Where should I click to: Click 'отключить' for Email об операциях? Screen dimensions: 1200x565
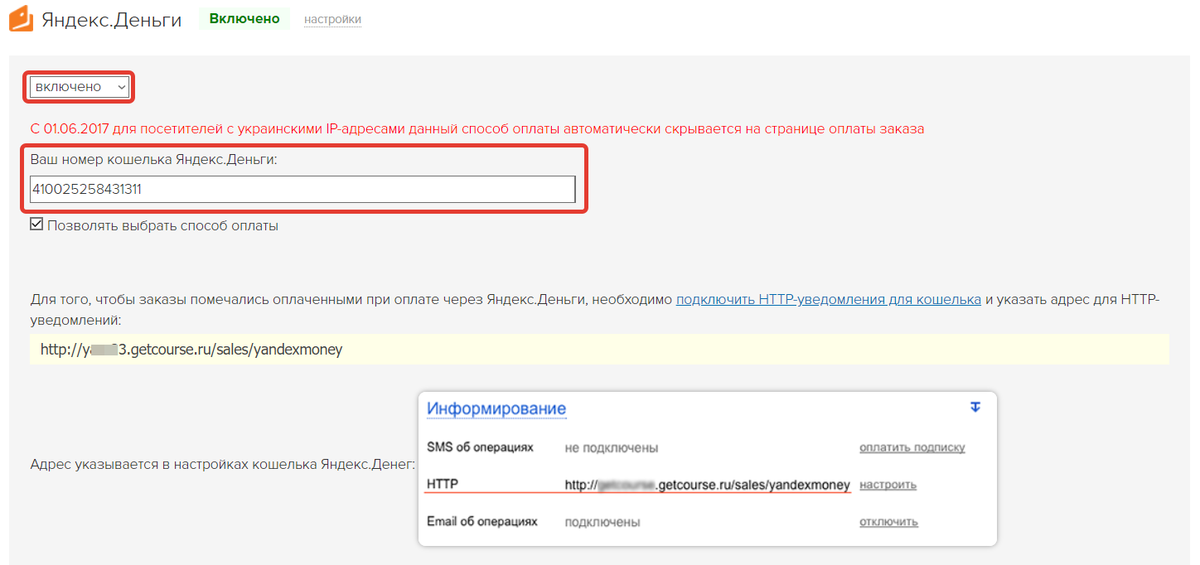888,522
